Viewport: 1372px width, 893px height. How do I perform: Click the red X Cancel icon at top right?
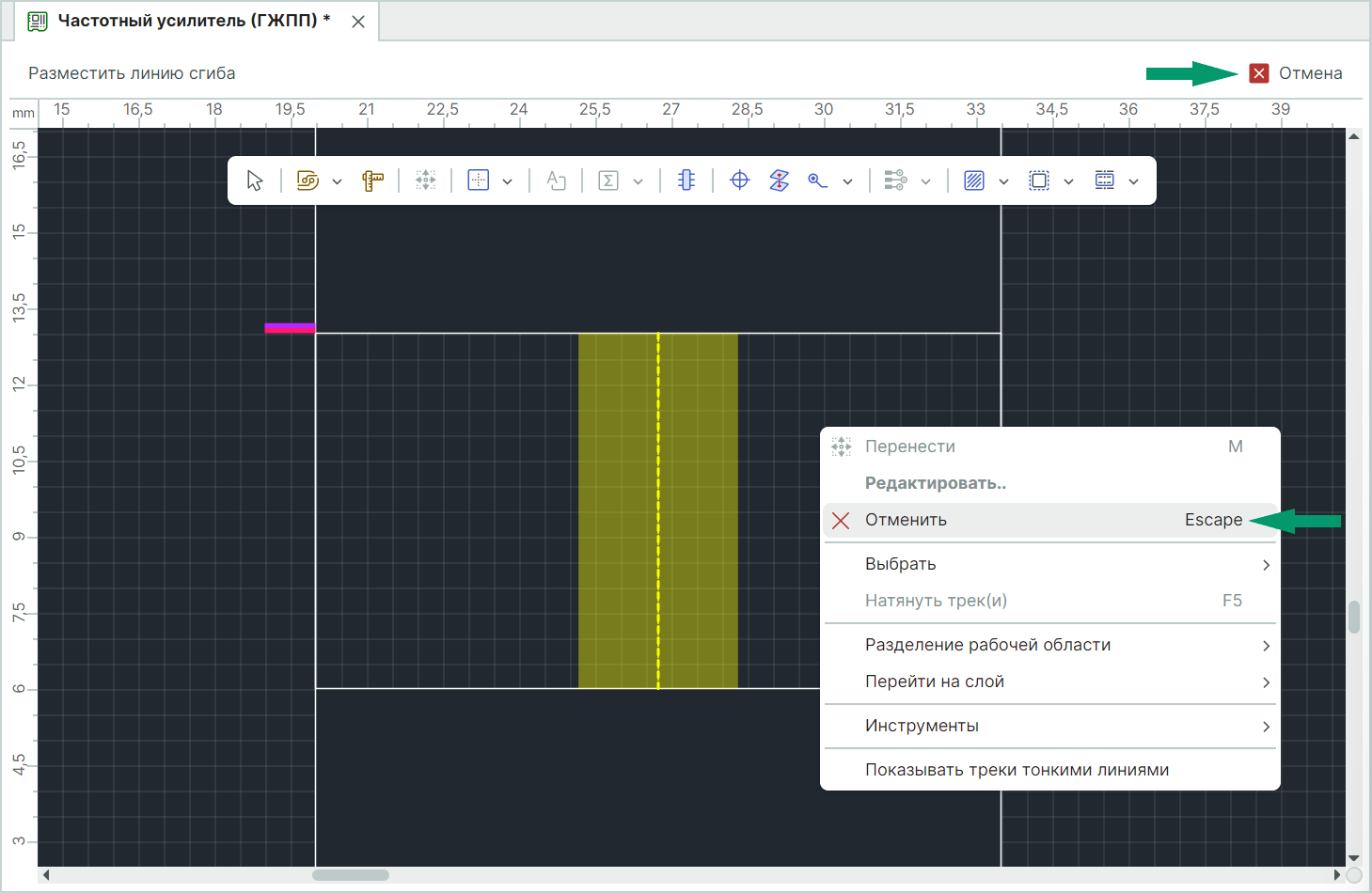pyautogui.click(x=1259, y=73)
